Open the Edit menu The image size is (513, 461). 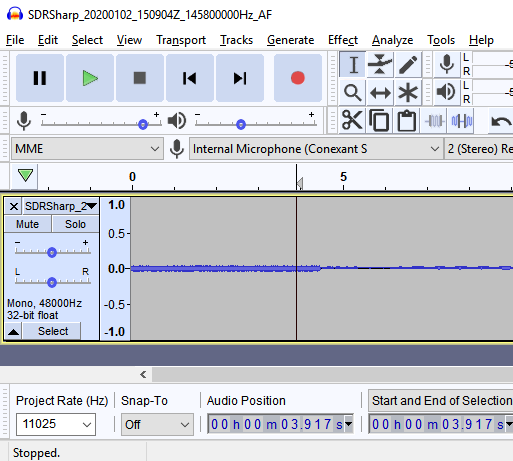coord(48,40)
